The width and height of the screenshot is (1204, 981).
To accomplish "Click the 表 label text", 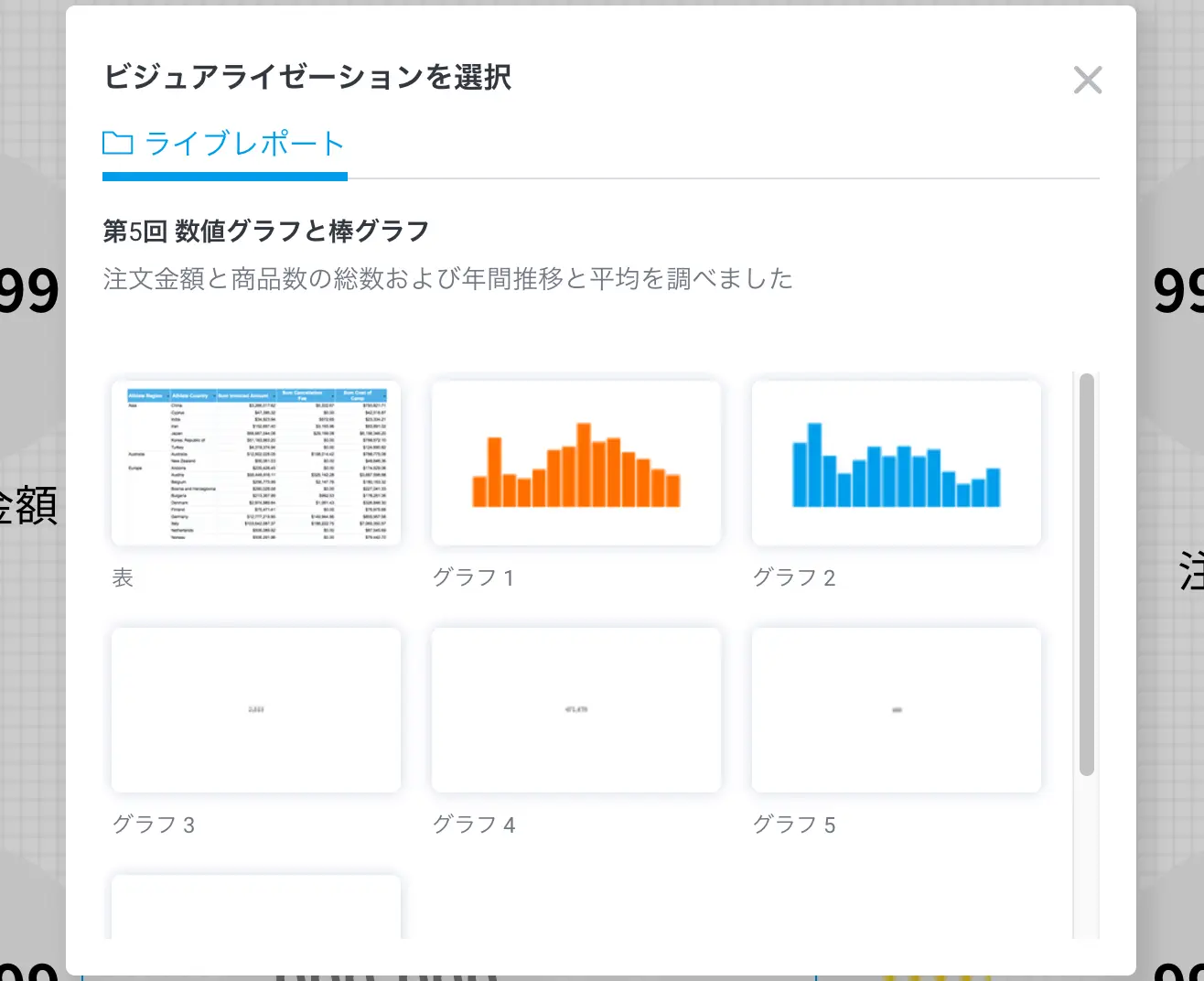I will [123, 578].
